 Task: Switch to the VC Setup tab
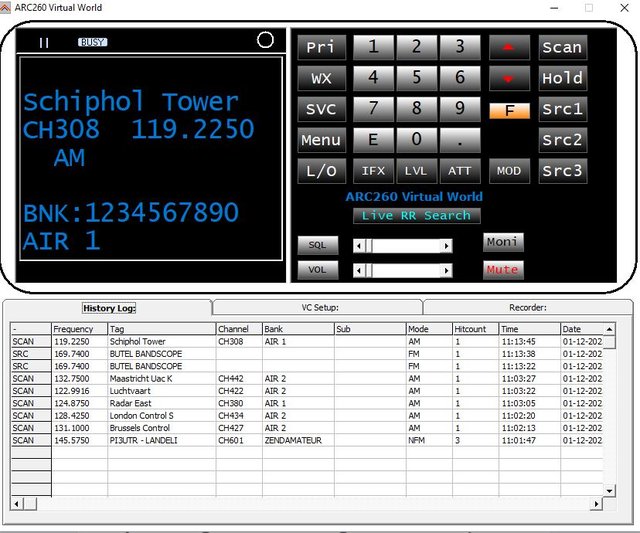coord(320,307)
